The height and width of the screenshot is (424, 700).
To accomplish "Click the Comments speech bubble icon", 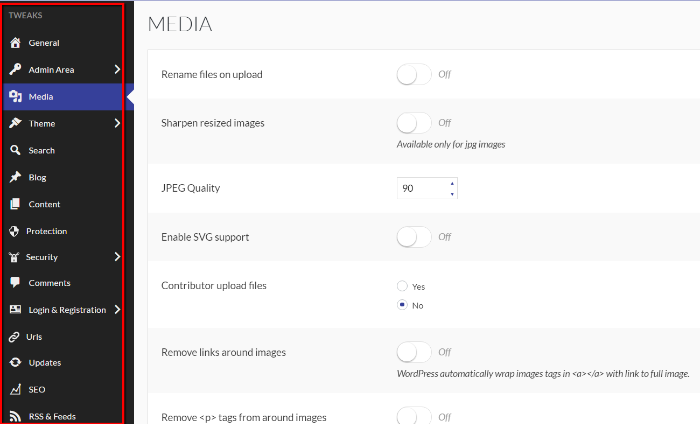I will [15, 283].
